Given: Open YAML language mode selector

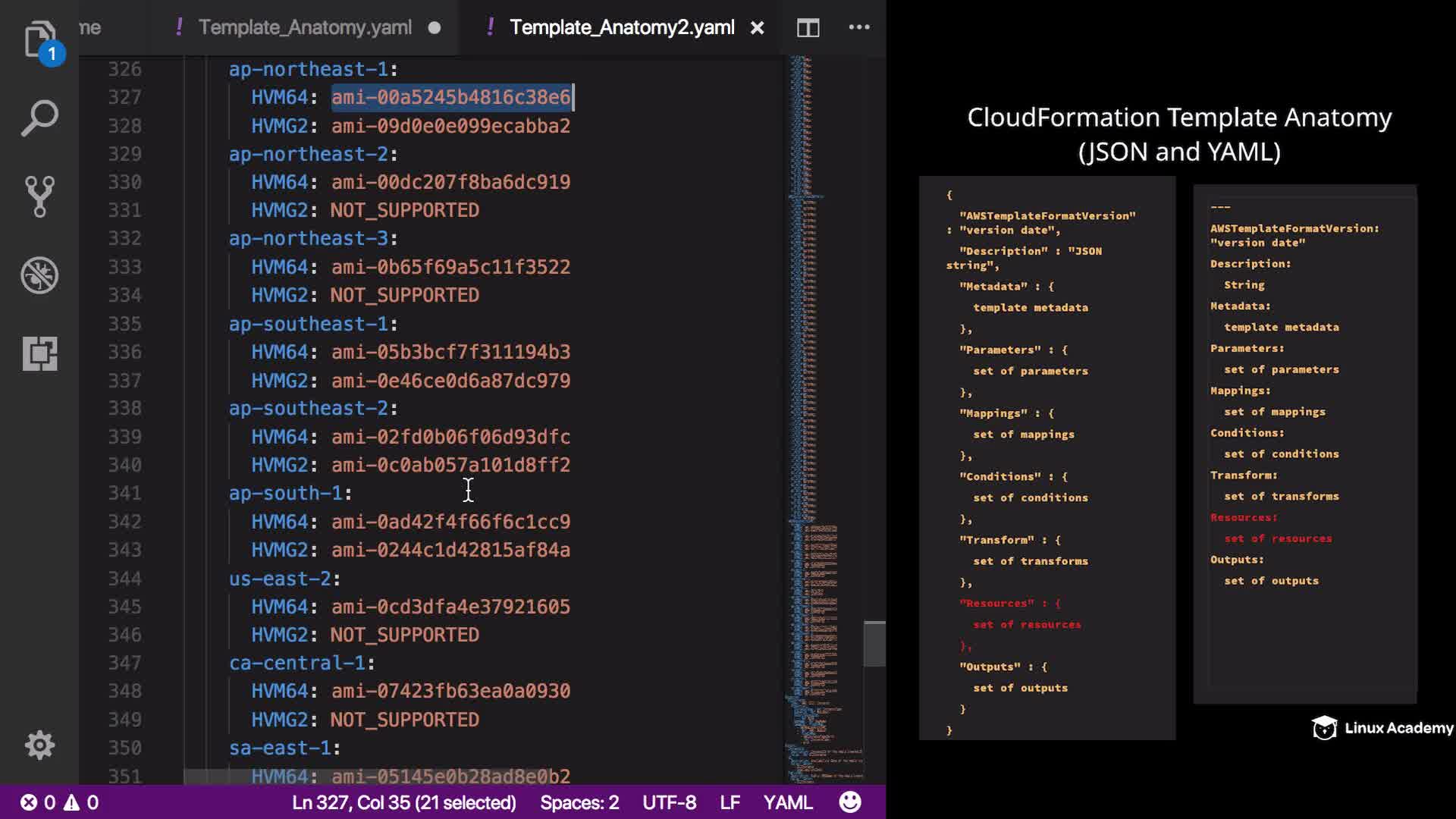Looking at the screenshot, I should (x=787, y=802).
